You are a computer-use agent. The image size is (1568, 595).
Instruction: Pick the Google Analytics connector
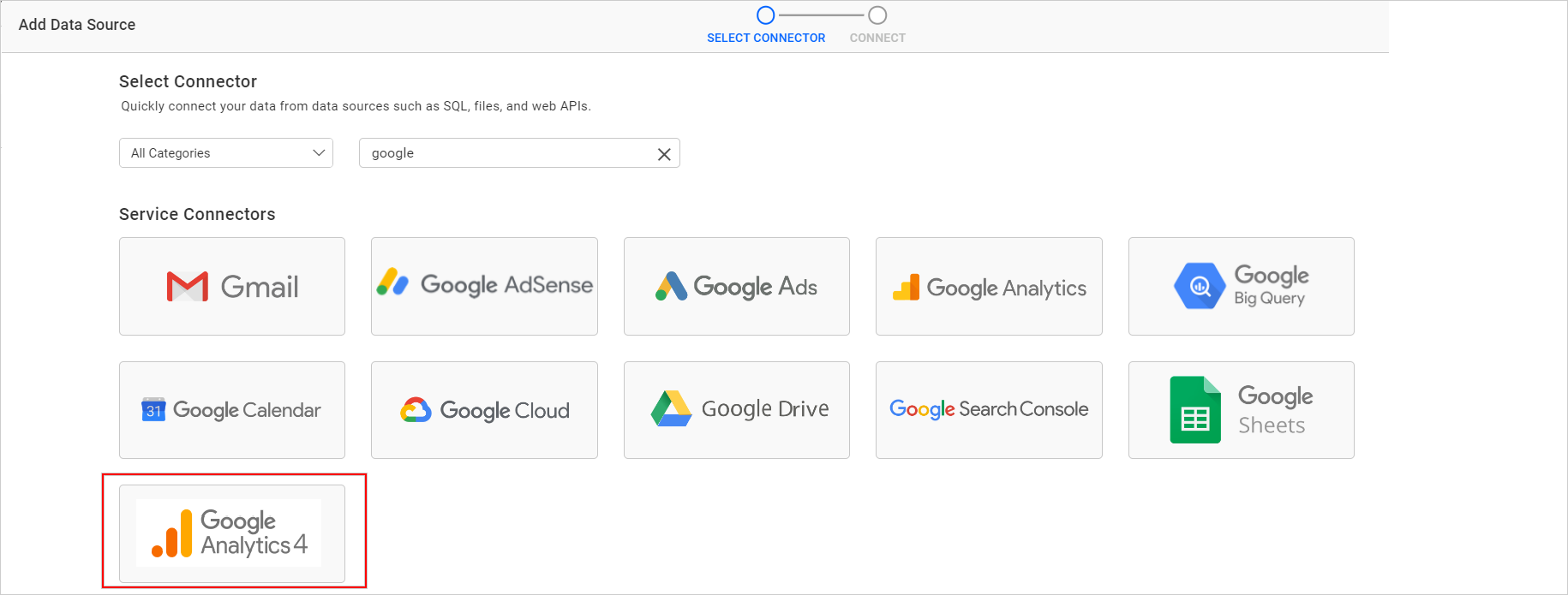989,286
